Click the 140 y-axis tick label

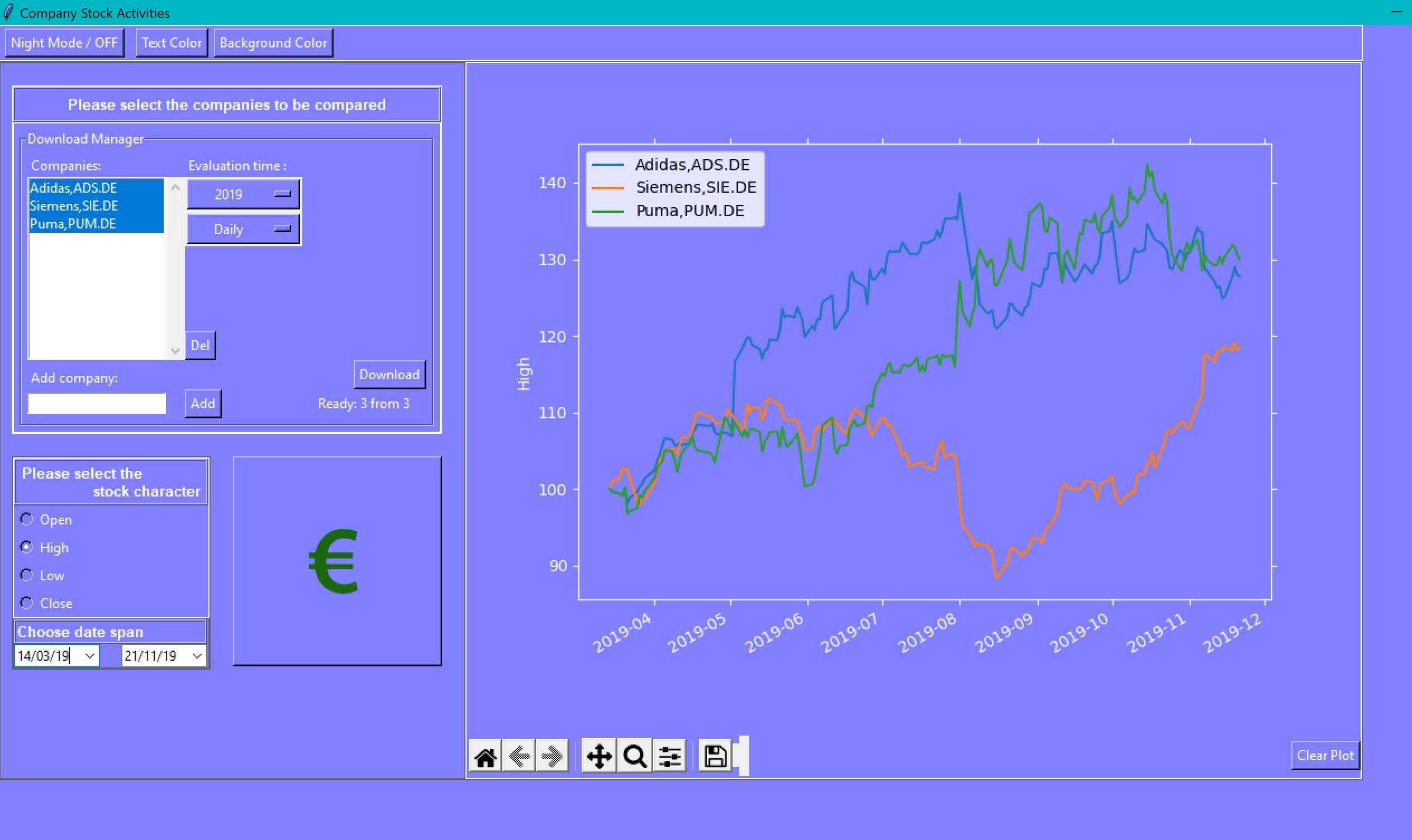click(x=552, y=183)
